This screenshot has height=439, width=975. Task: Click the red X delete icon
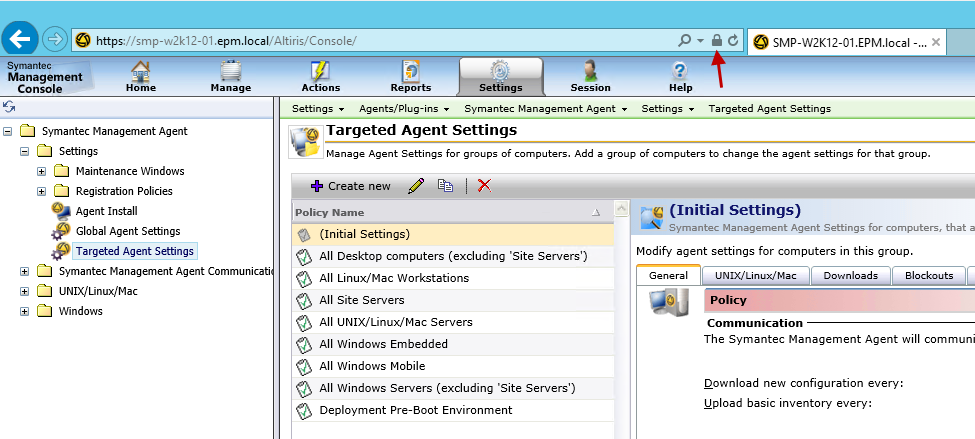click(484, 185)
